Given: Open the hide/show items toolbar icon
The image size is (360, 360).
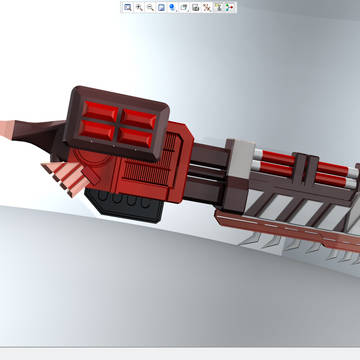Looking at the screenshot, I should coord(196,7).
